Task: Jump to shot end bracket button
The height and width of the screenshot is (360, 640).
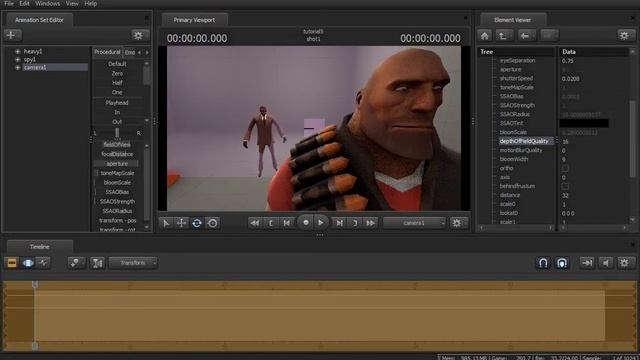Action: pyautogui.click(x=355, y=223)
